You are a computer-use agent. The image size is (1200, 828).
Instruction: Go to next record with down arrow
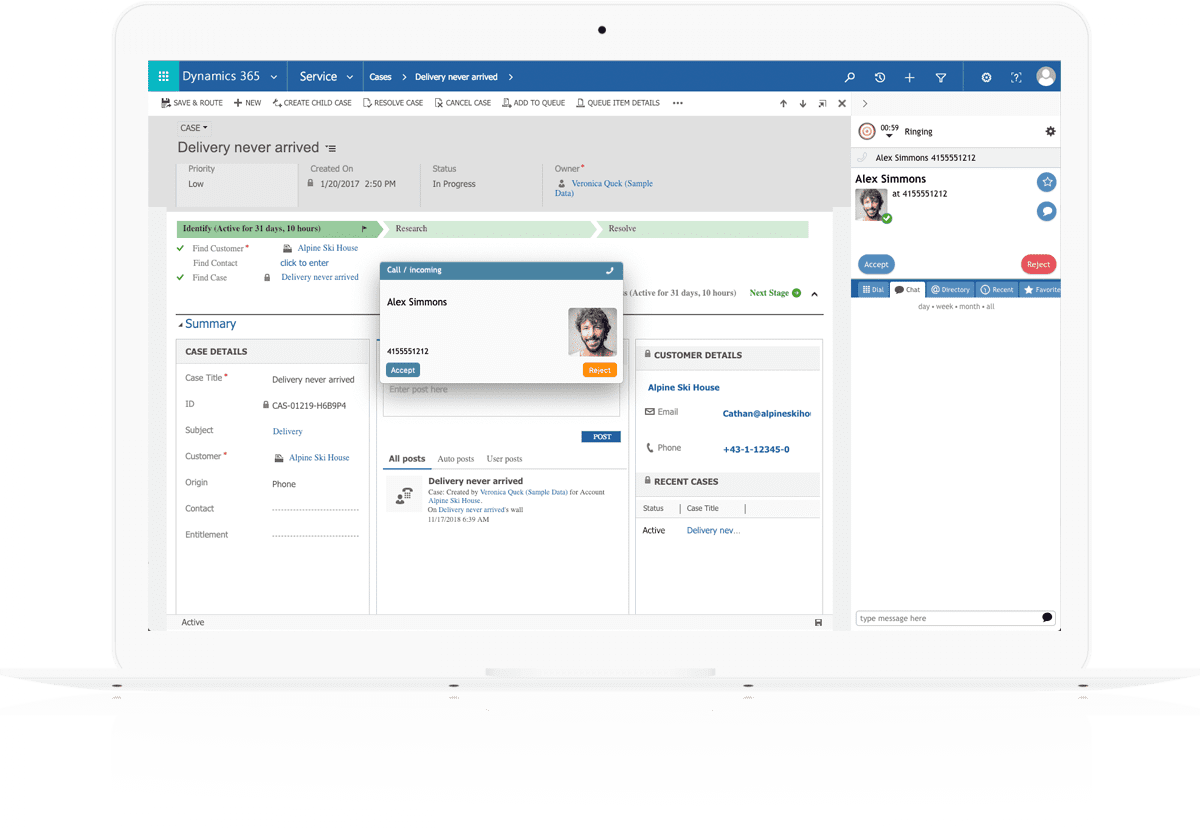[803, 103]
